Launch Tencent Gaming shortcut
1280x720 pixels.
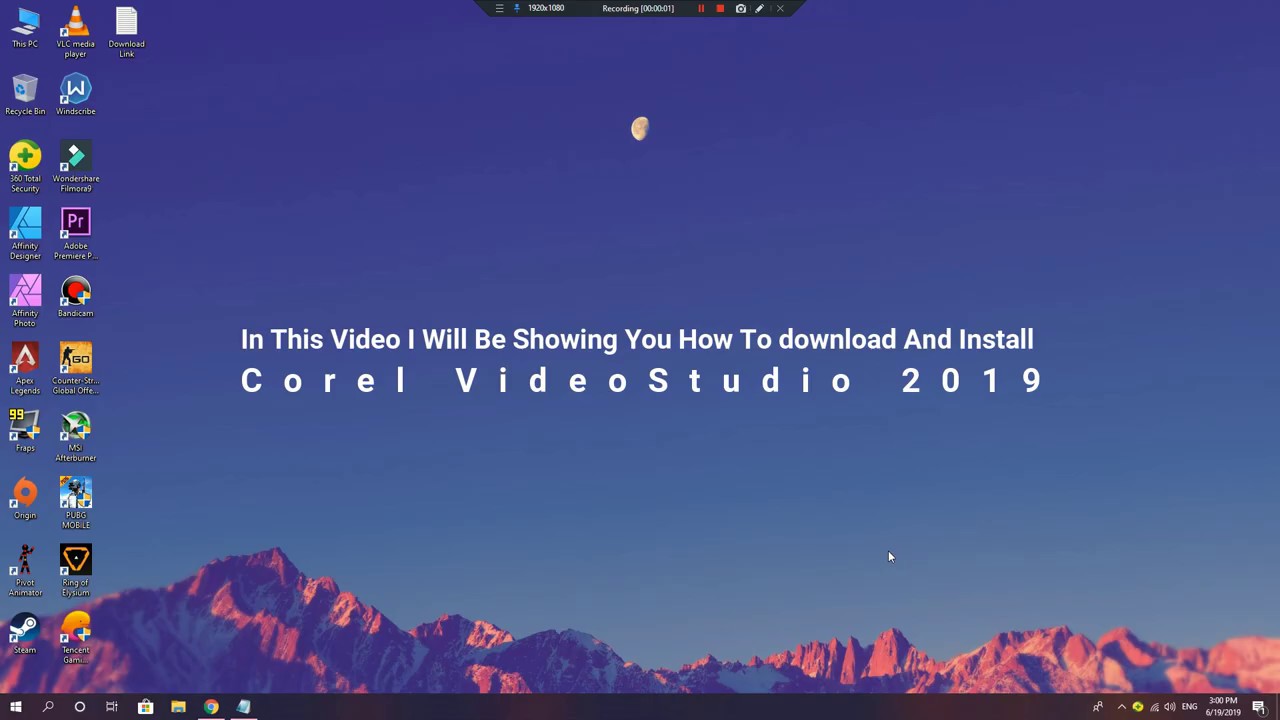(75, 638)
